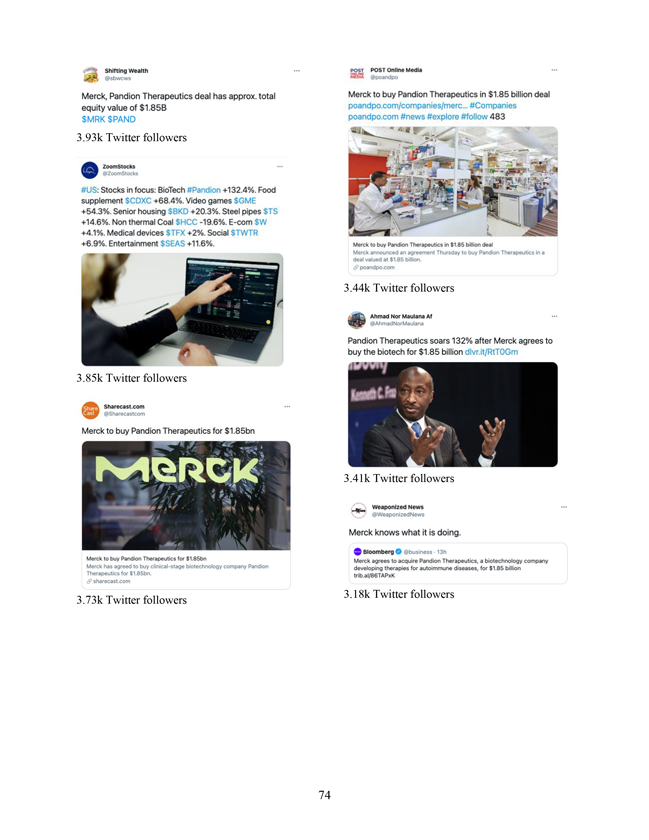This screenshot has height=840, width=649.
Task: Click the laptop trading screen photo
Action: [x=182, y=310]
